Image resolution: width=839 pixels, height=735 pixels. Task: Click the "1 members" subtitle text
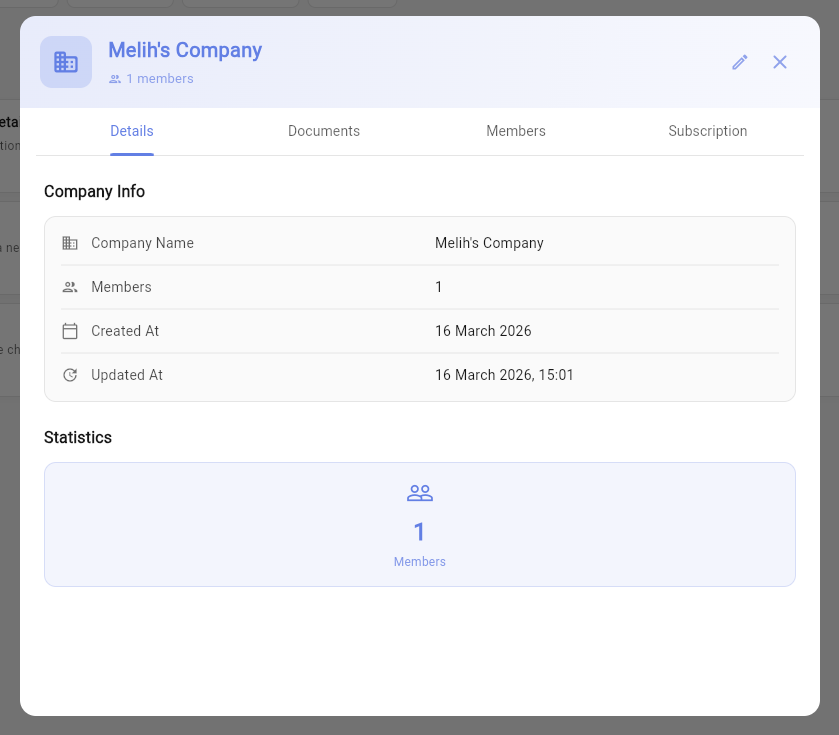tap(160, 79)
